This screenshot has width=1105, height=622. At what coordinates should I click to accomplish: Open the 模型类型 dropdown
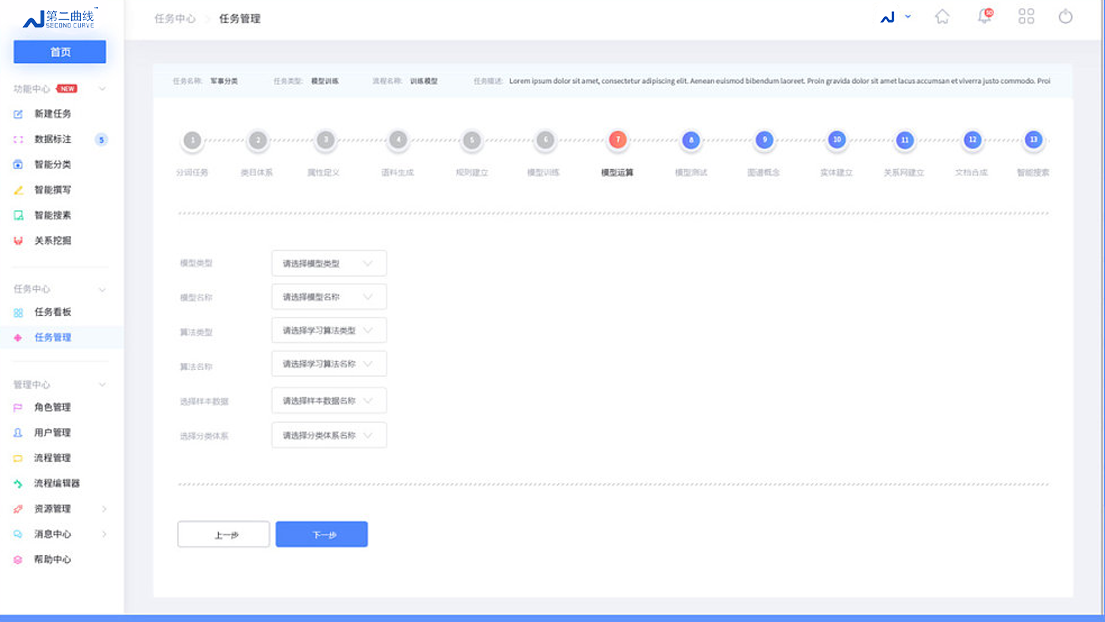click(328, 264)
